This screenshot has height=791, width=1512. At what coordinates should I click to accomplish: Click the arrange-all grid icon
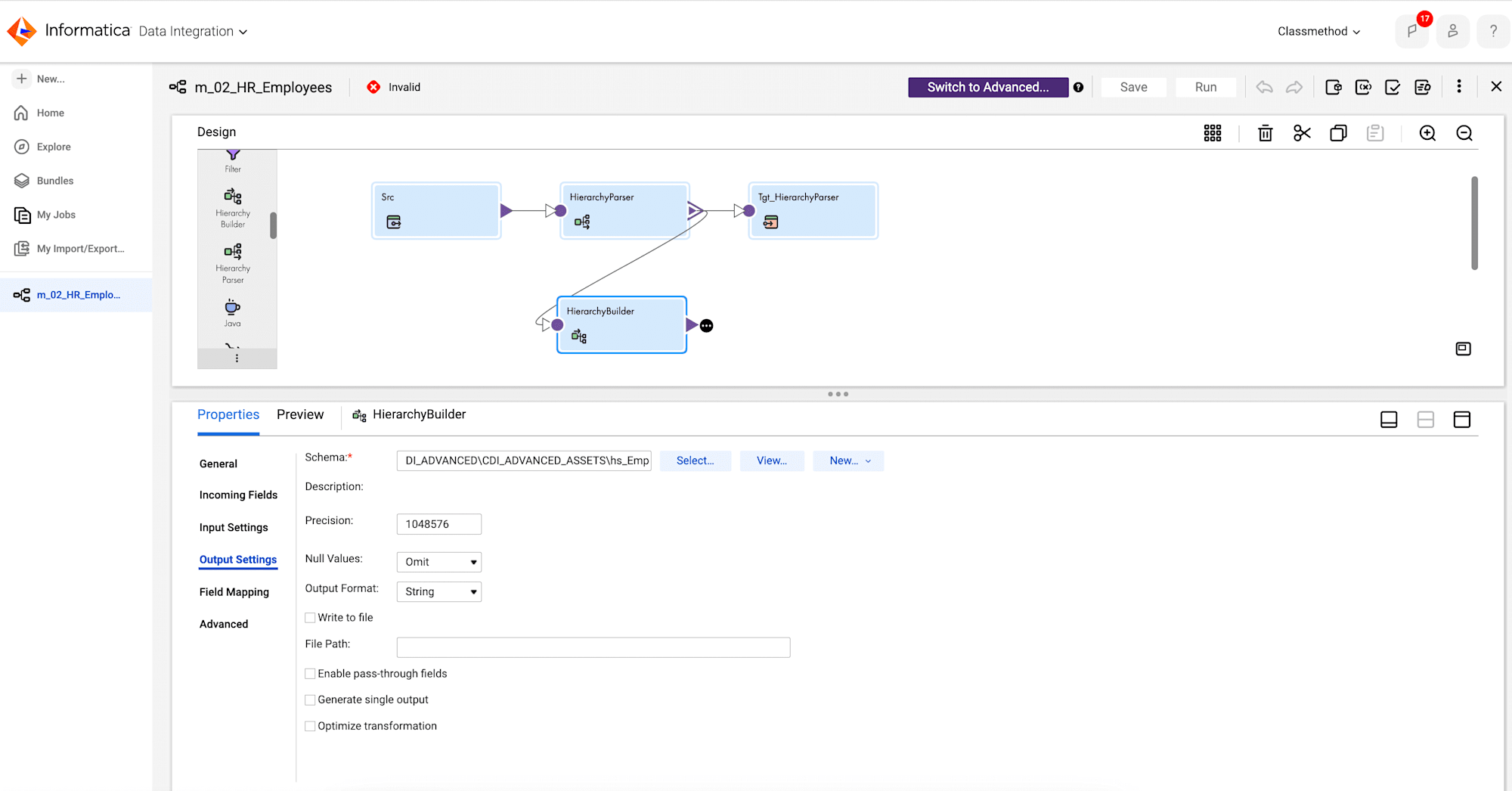[1213, 133]
